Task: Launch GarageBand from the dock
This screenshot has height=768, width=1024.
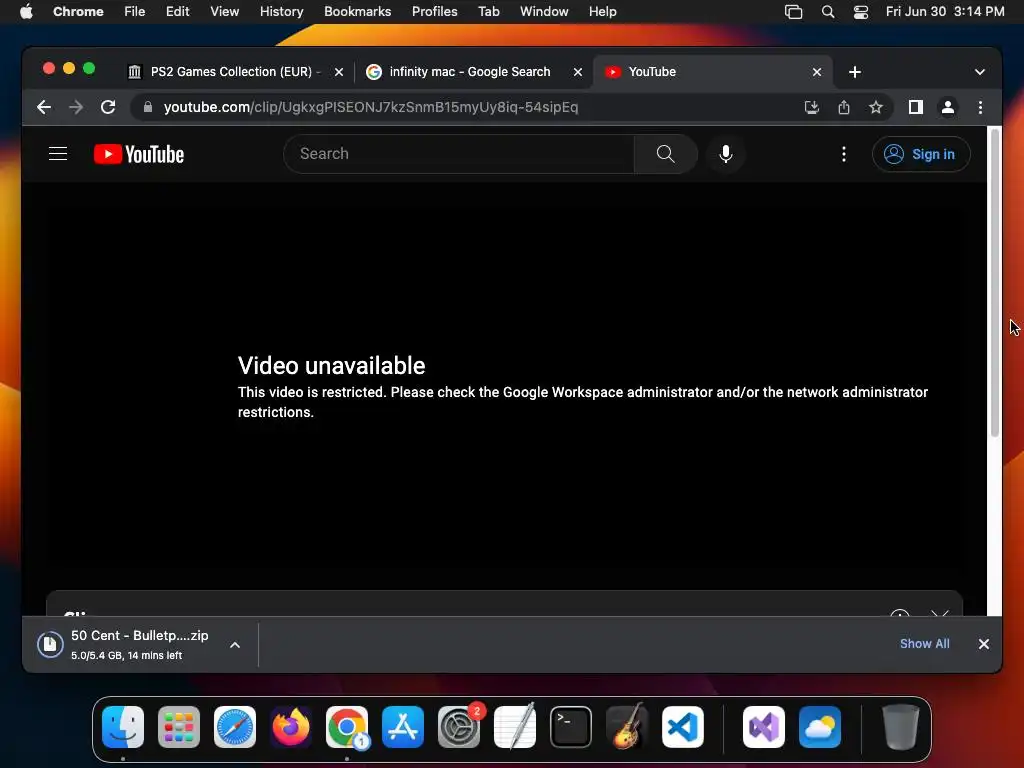Action: click(627, 727)
